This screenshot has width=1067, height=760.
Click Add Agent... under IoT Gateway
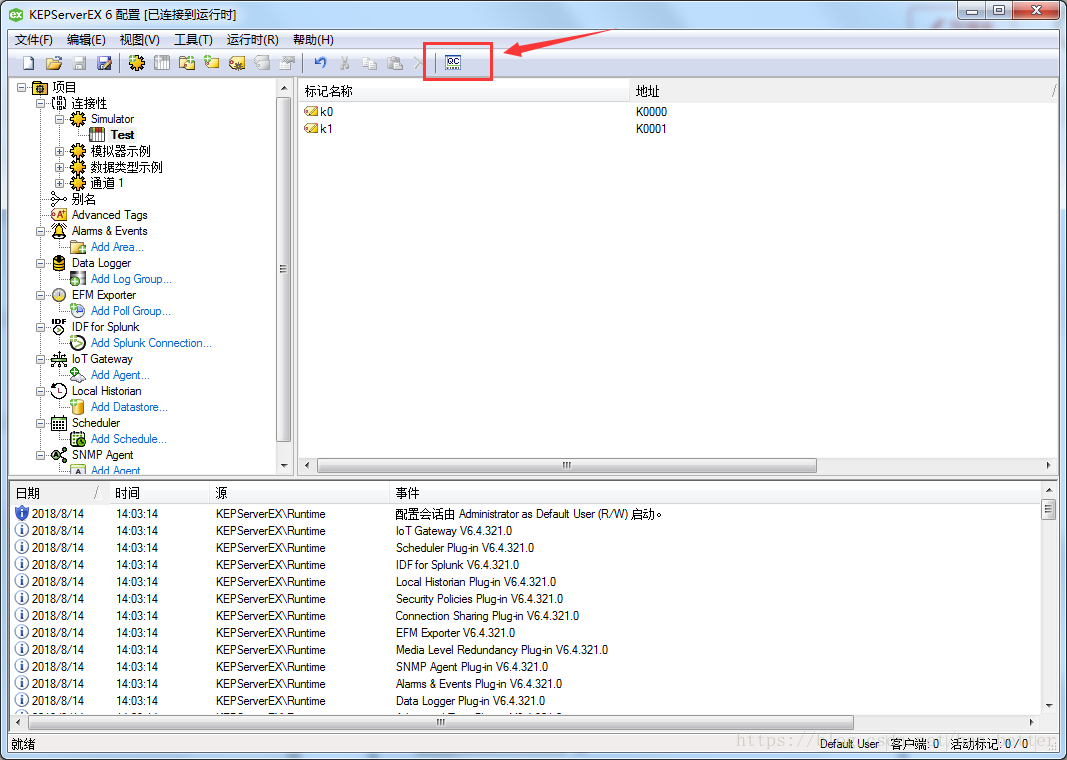pyautogui.click(x=120, y=375)
